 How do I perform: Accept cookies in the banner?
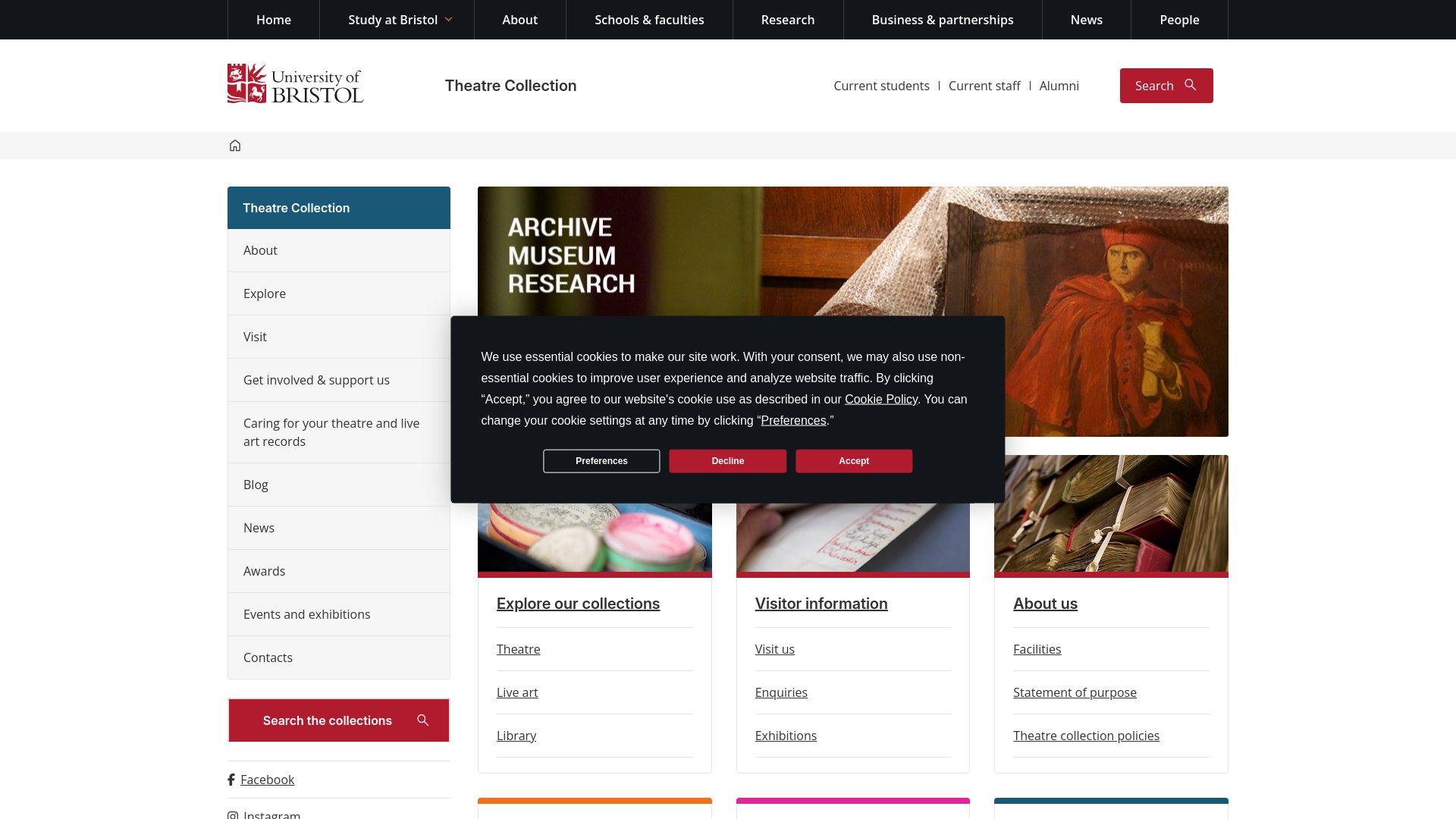[854, 461]
